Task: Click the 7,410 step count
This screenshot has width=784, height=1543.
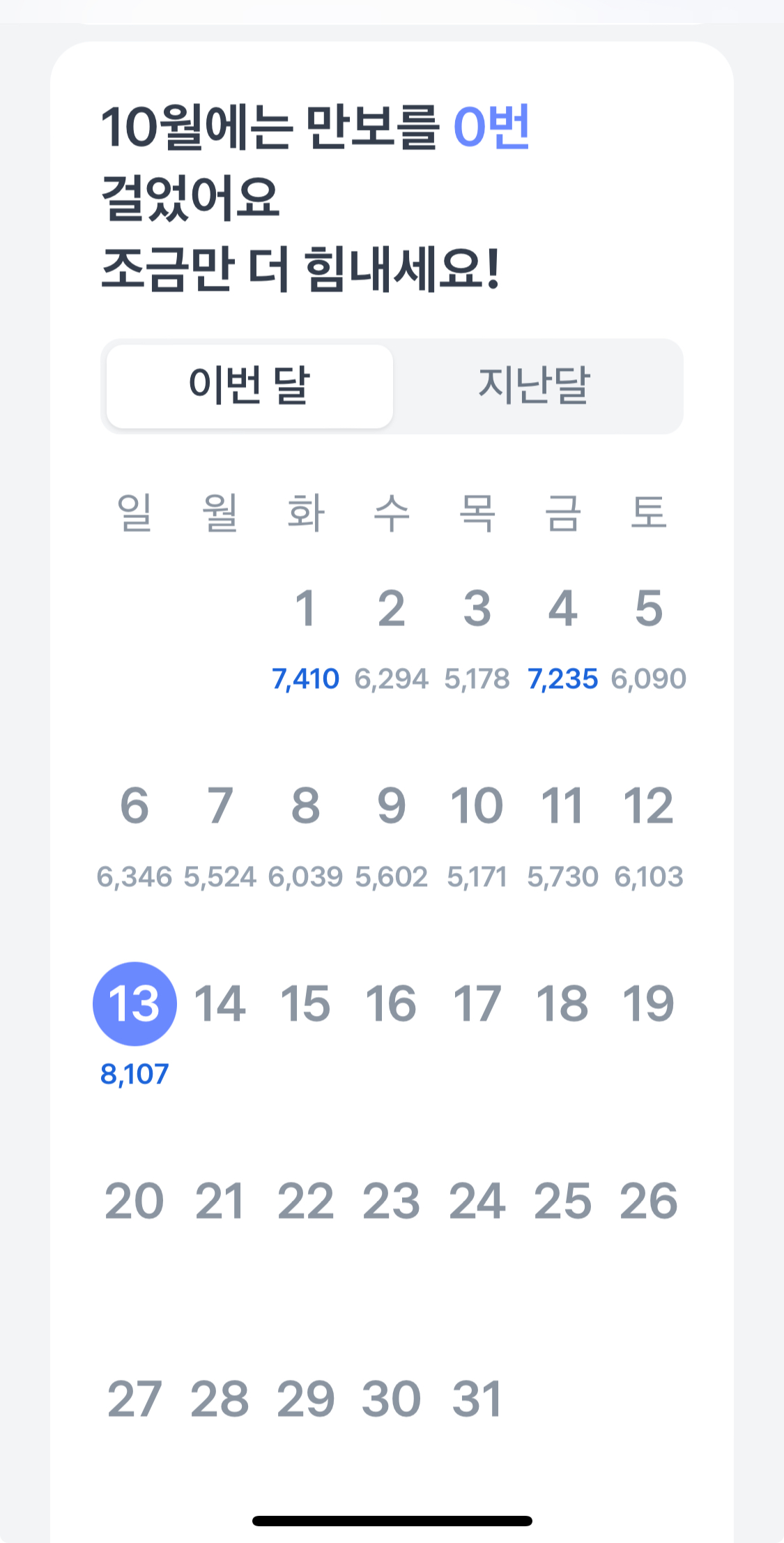Action: [x=305, y=679]
